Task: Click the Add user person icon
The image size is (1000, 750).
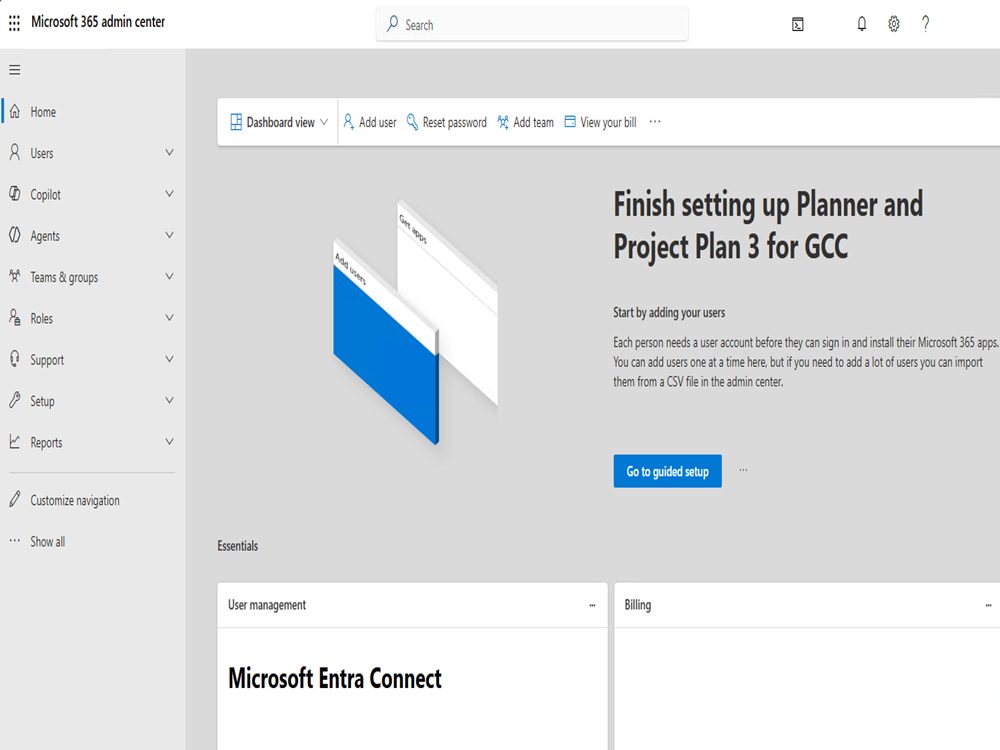Action: 348,122
